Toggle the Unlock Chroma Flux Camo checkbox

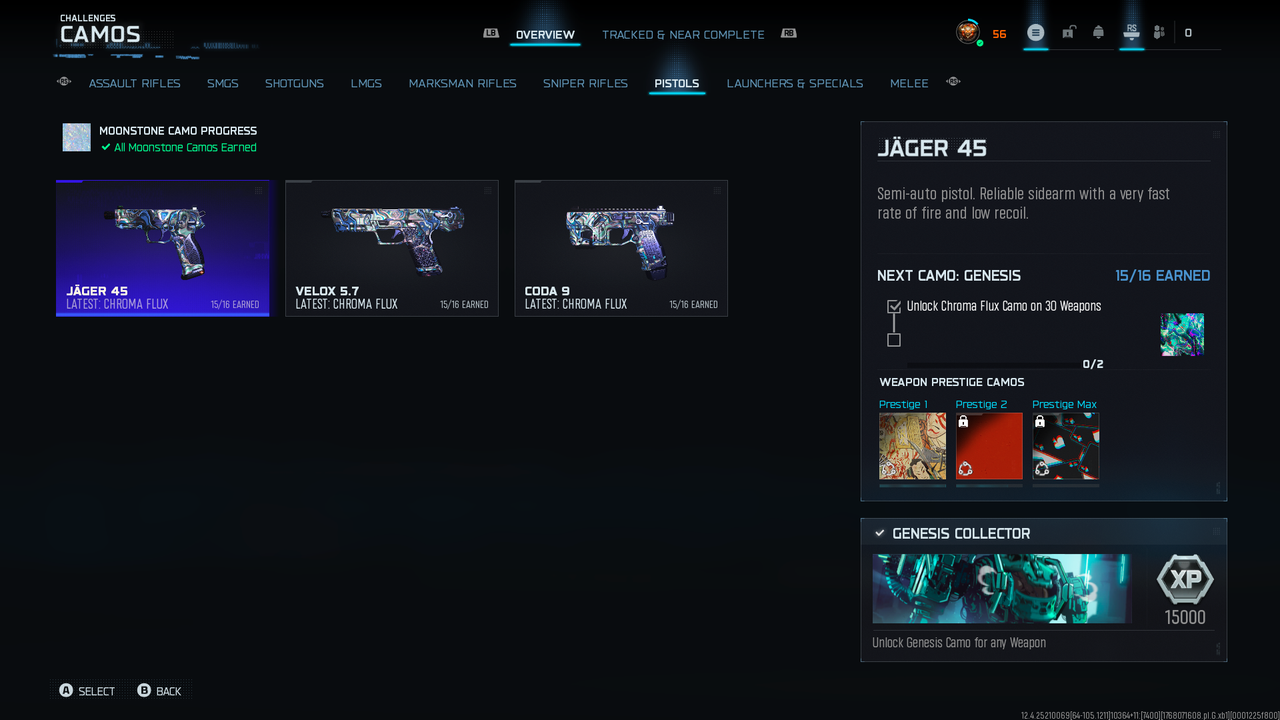[894, 307]
